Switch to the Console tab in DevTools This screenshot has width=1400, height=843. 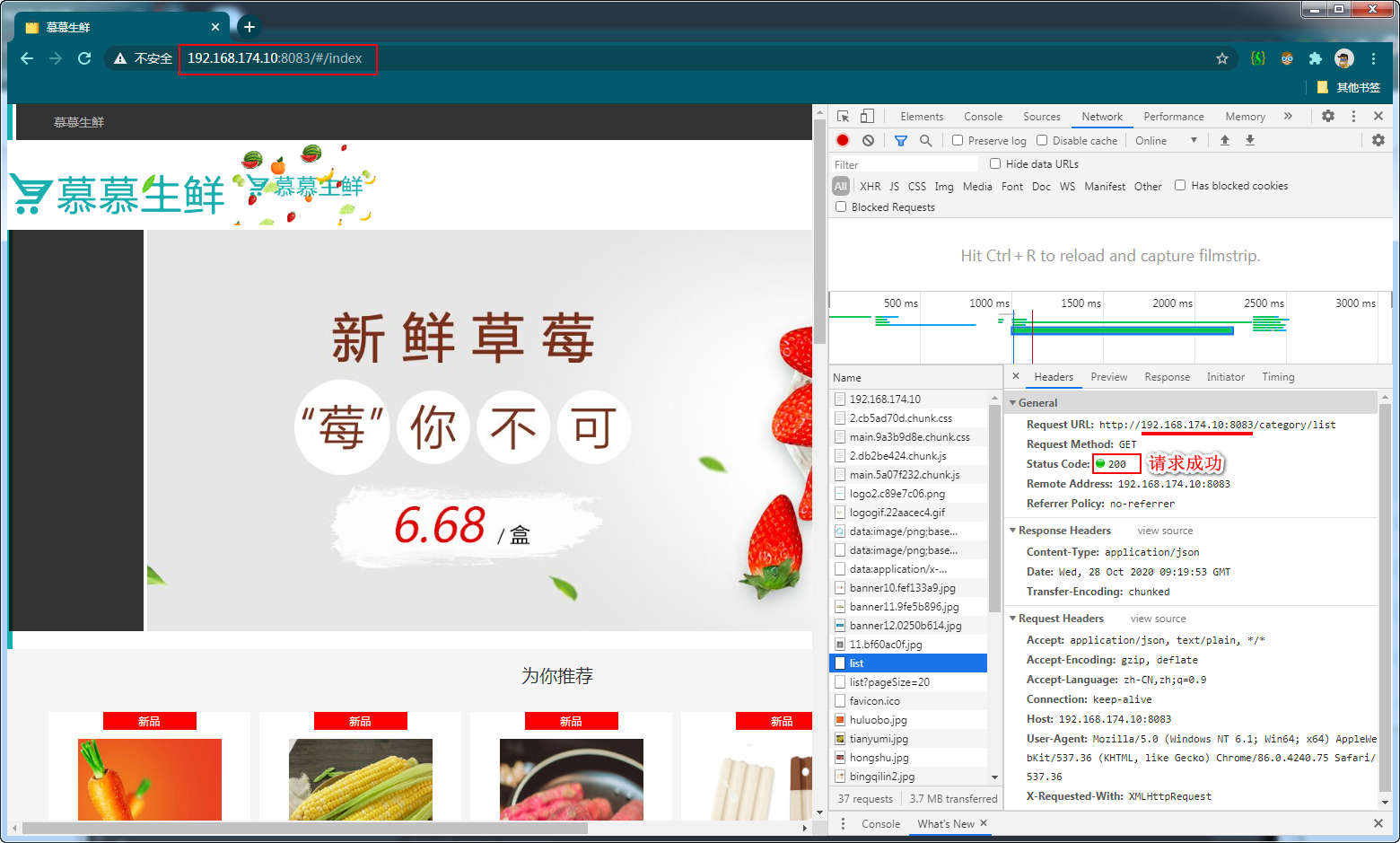tap(983, 117)
